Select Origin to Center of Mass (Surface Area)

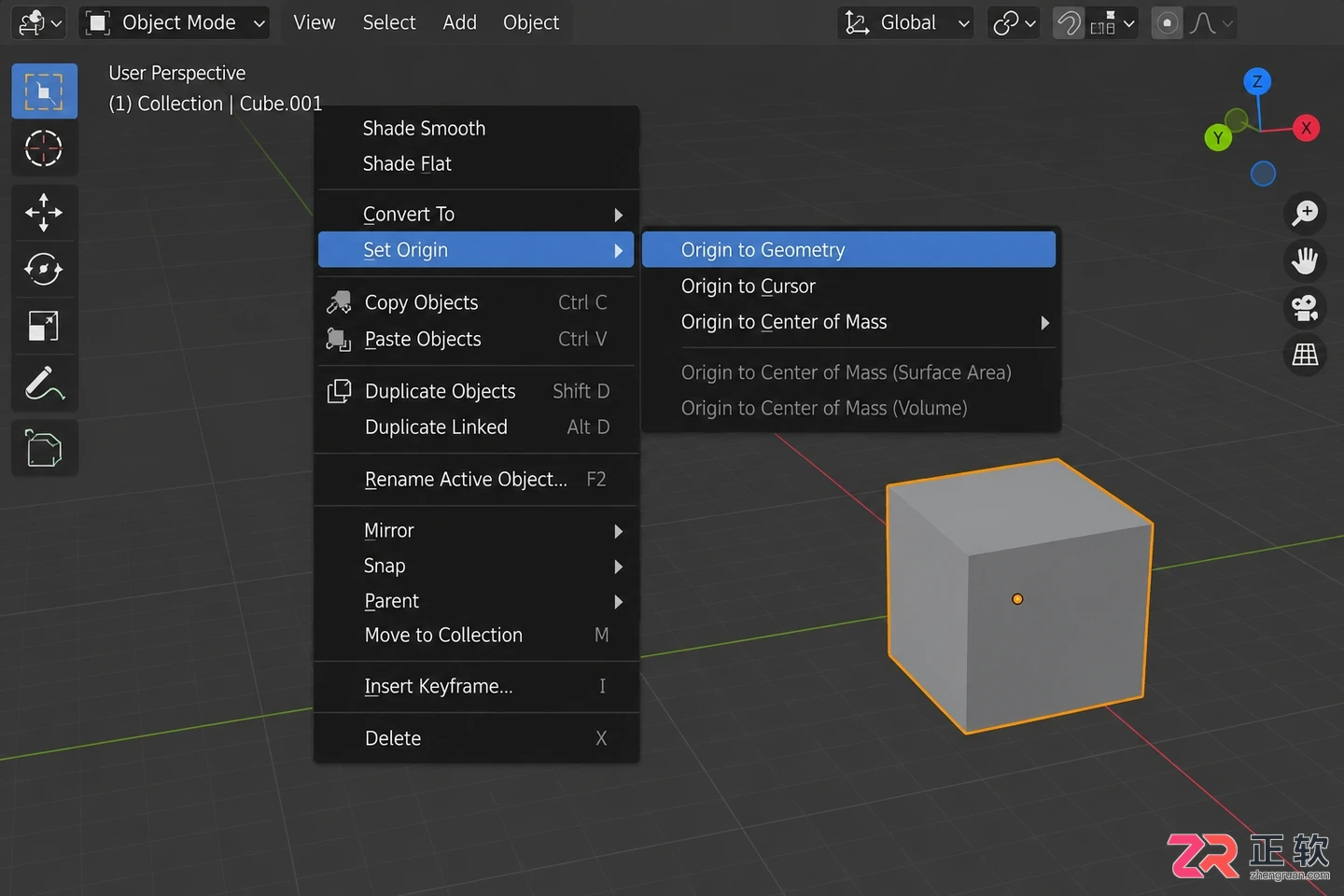849,372
